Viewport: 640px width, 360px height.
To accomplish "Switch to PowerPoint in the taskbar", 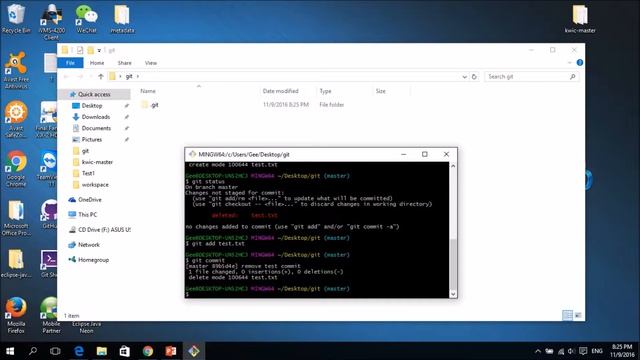I will click(x=171, y=351).
